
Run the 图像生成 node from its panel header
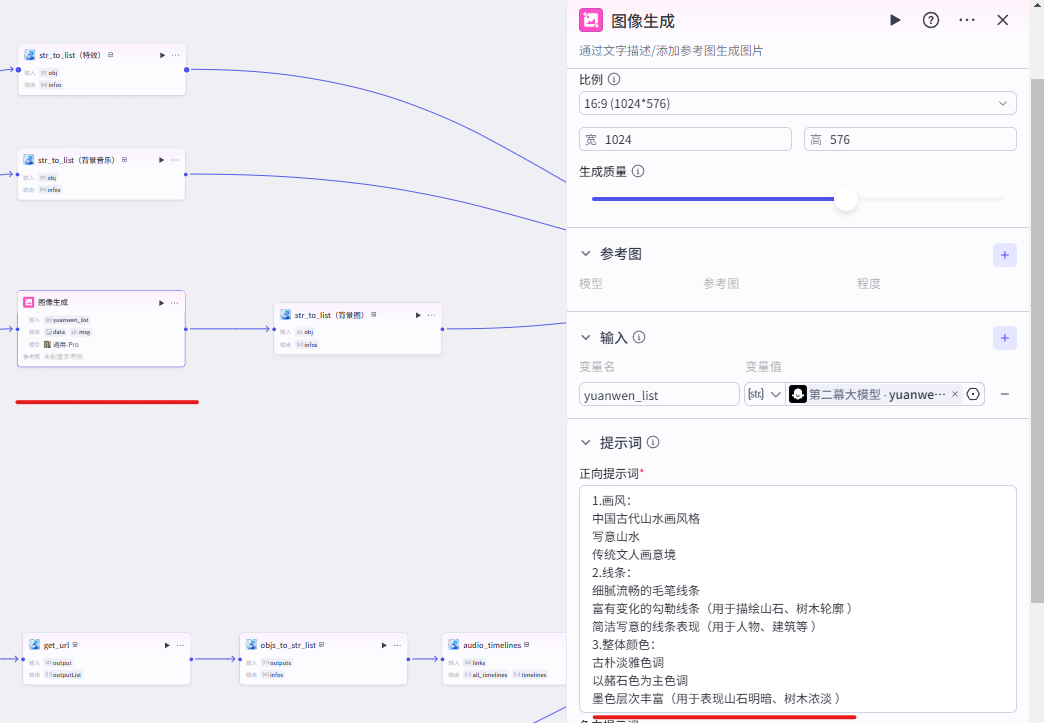coord(895,19)
